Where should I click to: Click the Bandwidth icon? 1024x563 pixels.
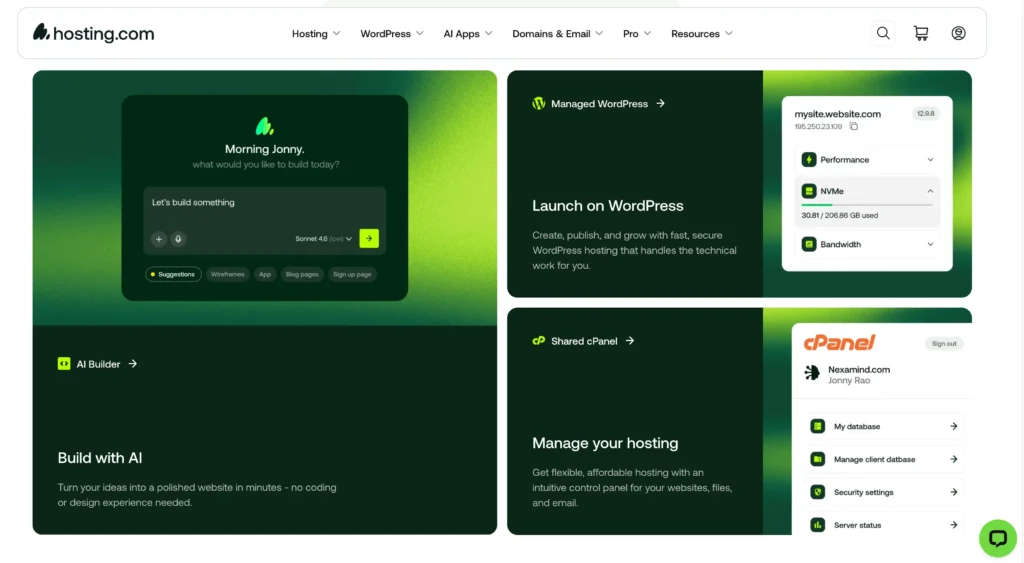click(x=808, y=244)
